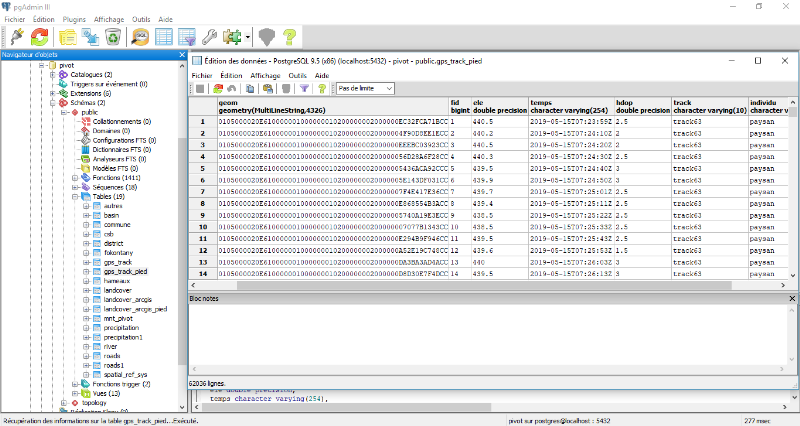Close the Navigateur d'objets panel
Image resolution: width=800 pixels, height=426 pixels.
pos(181,54)
